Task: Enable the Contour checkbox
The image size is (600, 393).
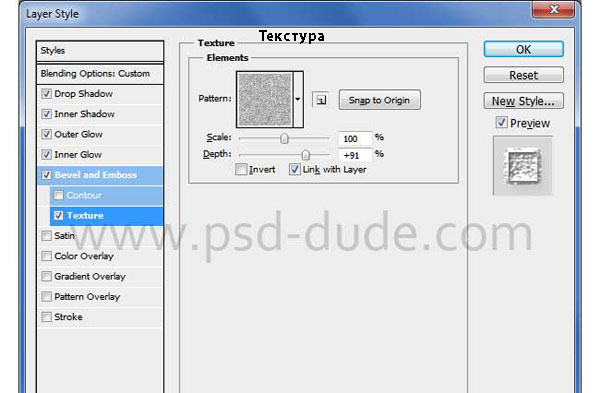Action: coord(59,195)
